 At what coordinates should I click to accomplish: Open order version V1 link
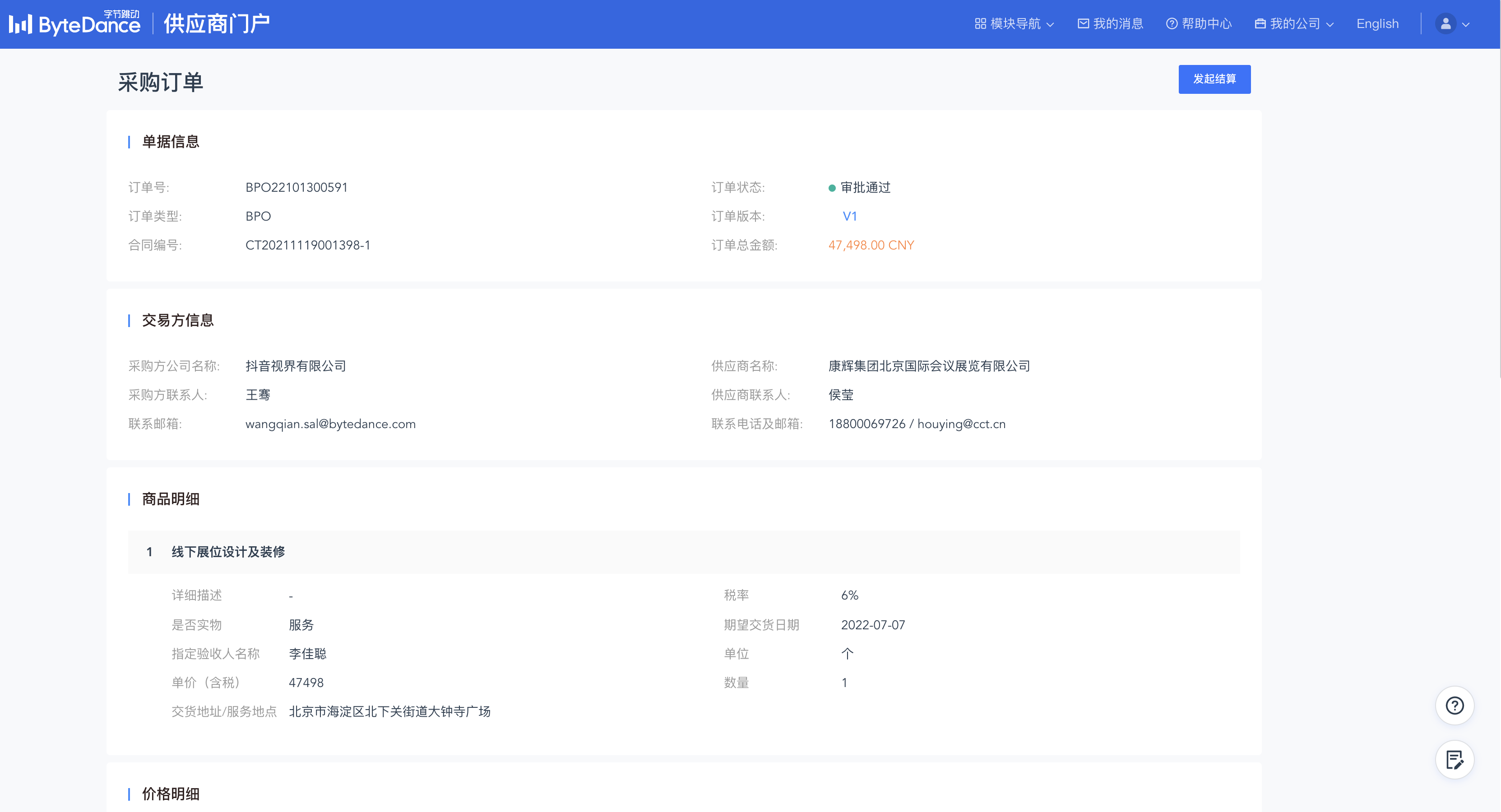[x=849, y=216]
